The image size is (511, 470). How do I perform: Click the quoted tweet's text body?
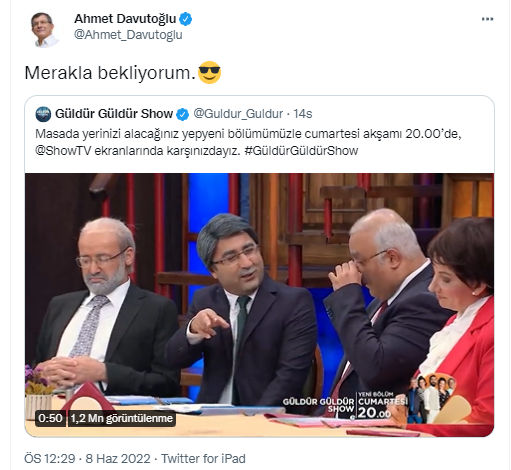pos(248,142)
